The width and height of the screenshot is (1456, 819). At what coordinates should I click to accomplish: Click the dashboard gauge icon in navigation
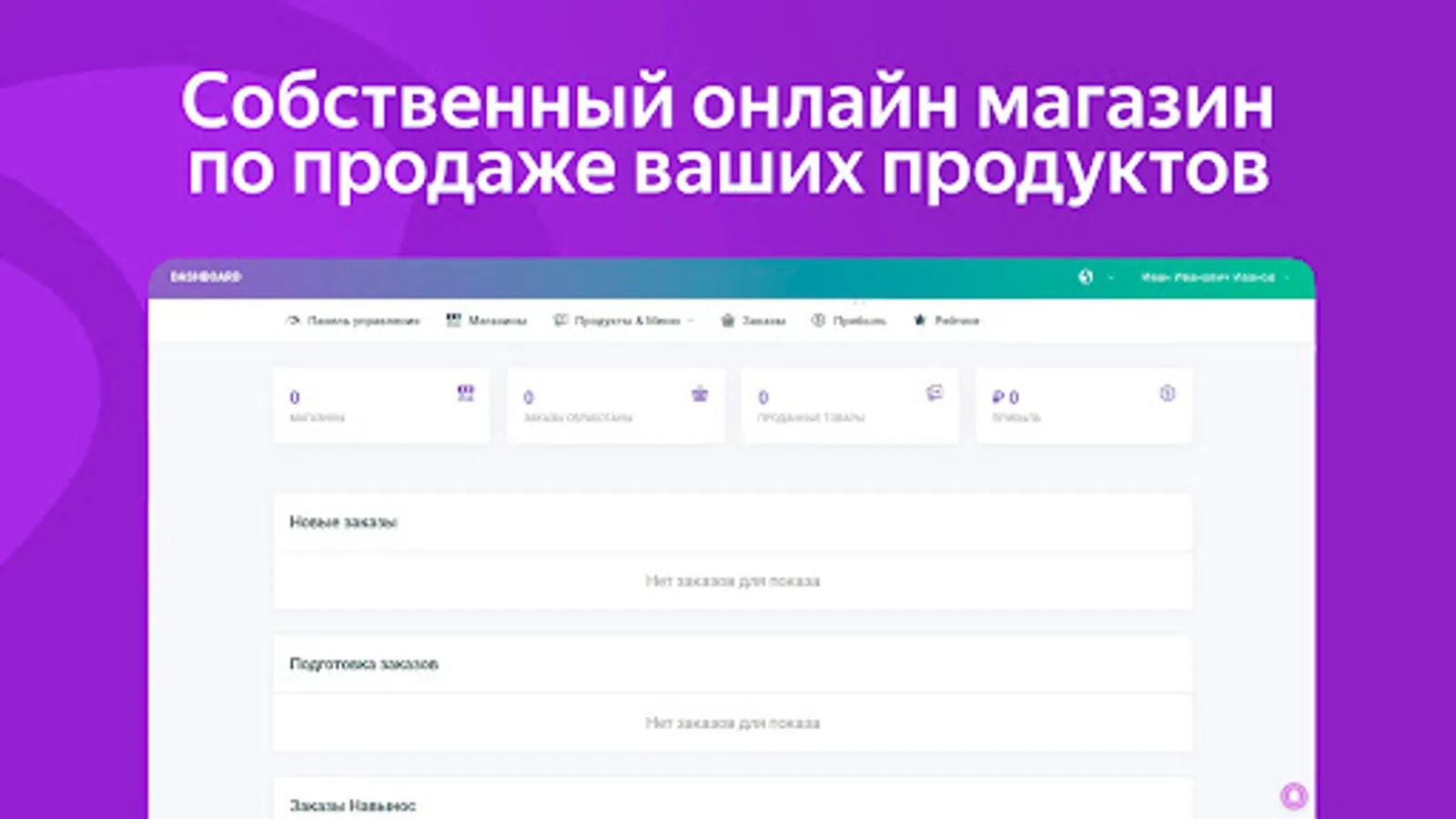pos(293,320)
